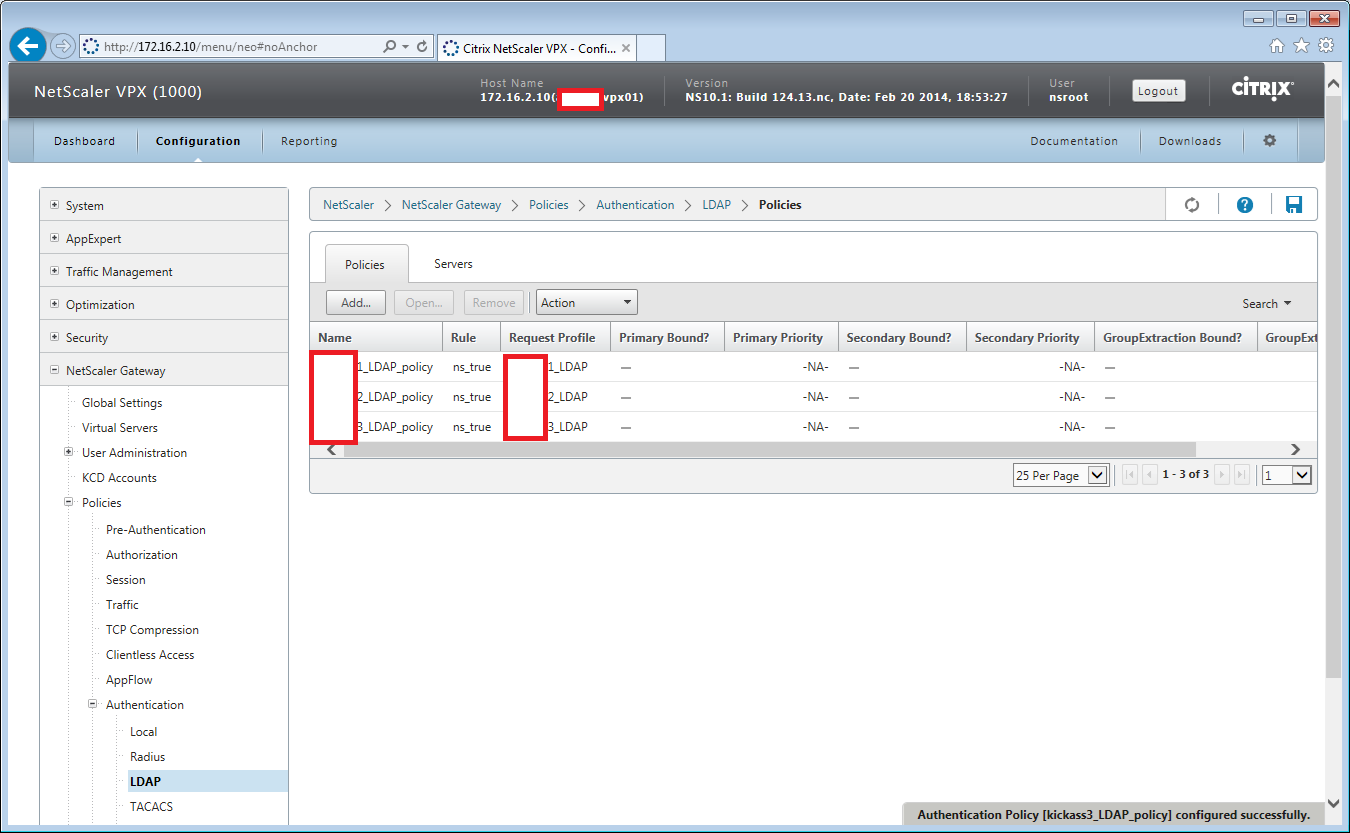This screenshot has height=833, width=1350.
Task: Click the page vertical scrollbar down arrow
Action: pos(1333,803)
